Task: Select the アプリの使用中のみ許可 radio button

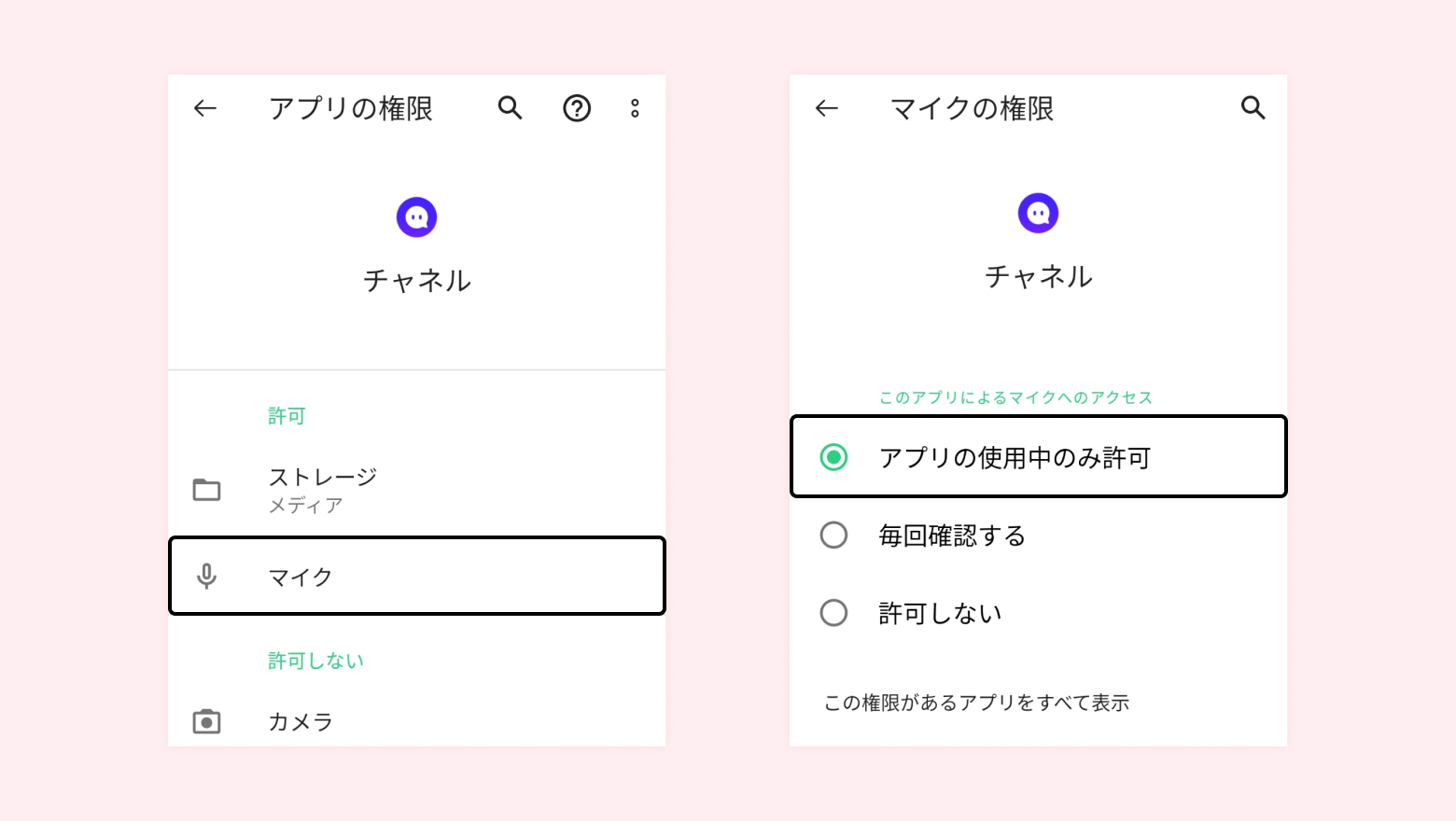Action: [833, 457]
